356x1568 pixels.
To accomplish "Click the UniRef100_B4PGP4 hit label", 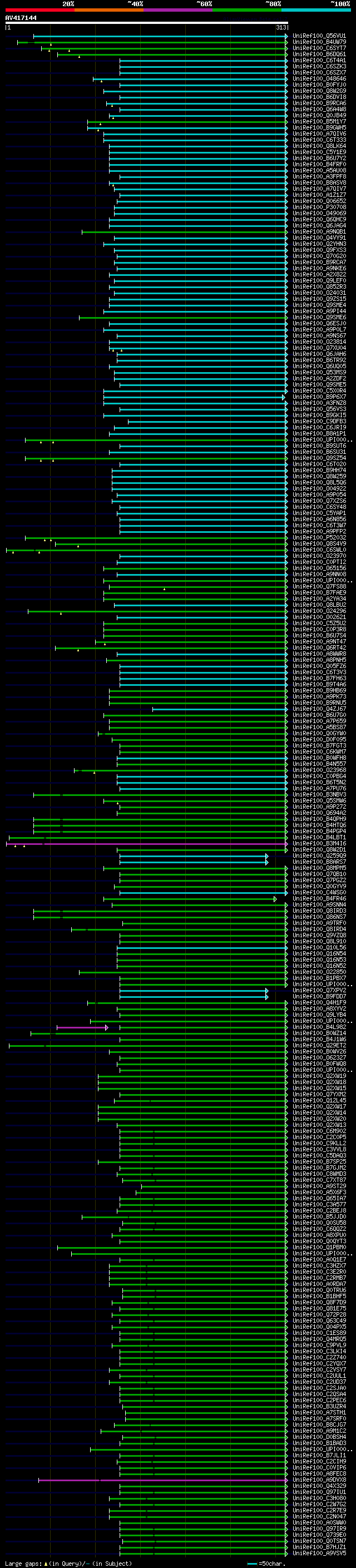I will pos(319,831).
